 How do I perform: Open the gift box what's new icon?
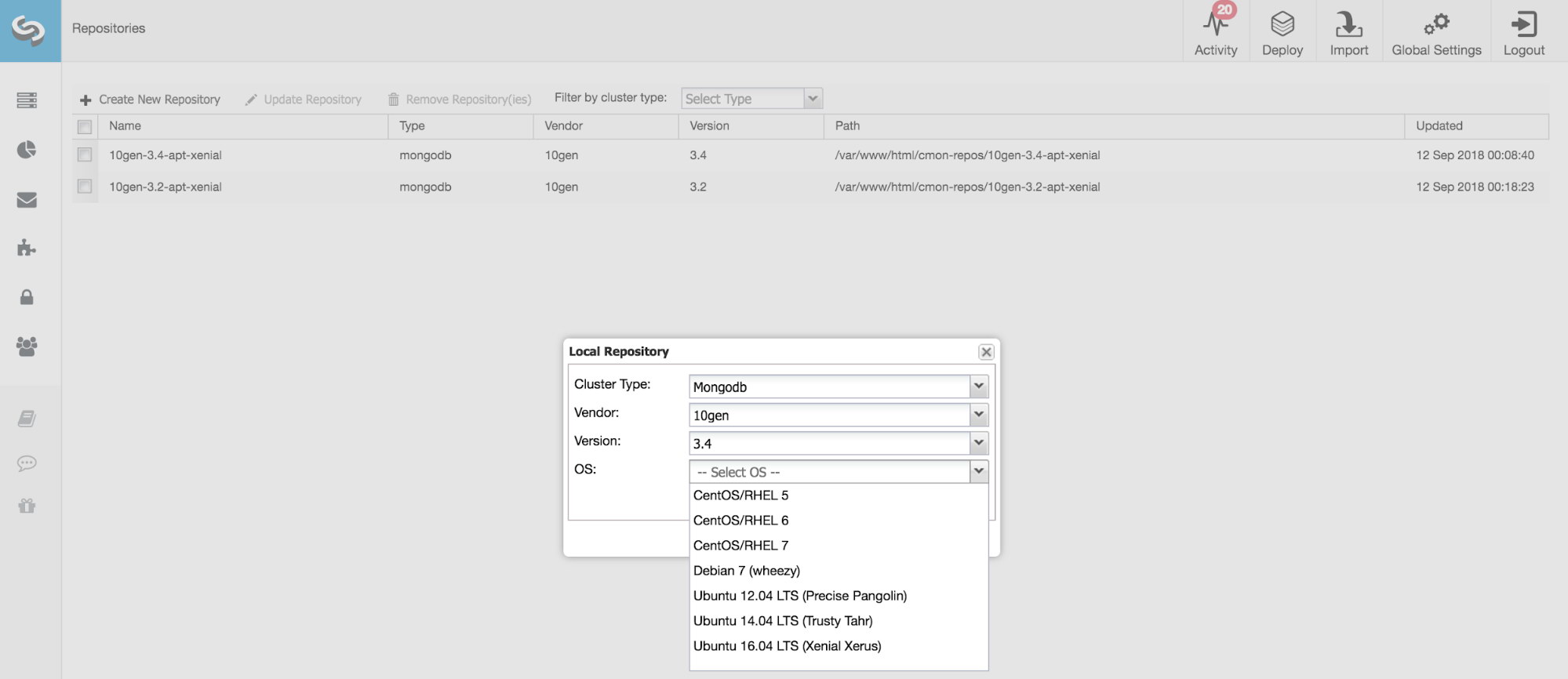click(x=27, y=506)
